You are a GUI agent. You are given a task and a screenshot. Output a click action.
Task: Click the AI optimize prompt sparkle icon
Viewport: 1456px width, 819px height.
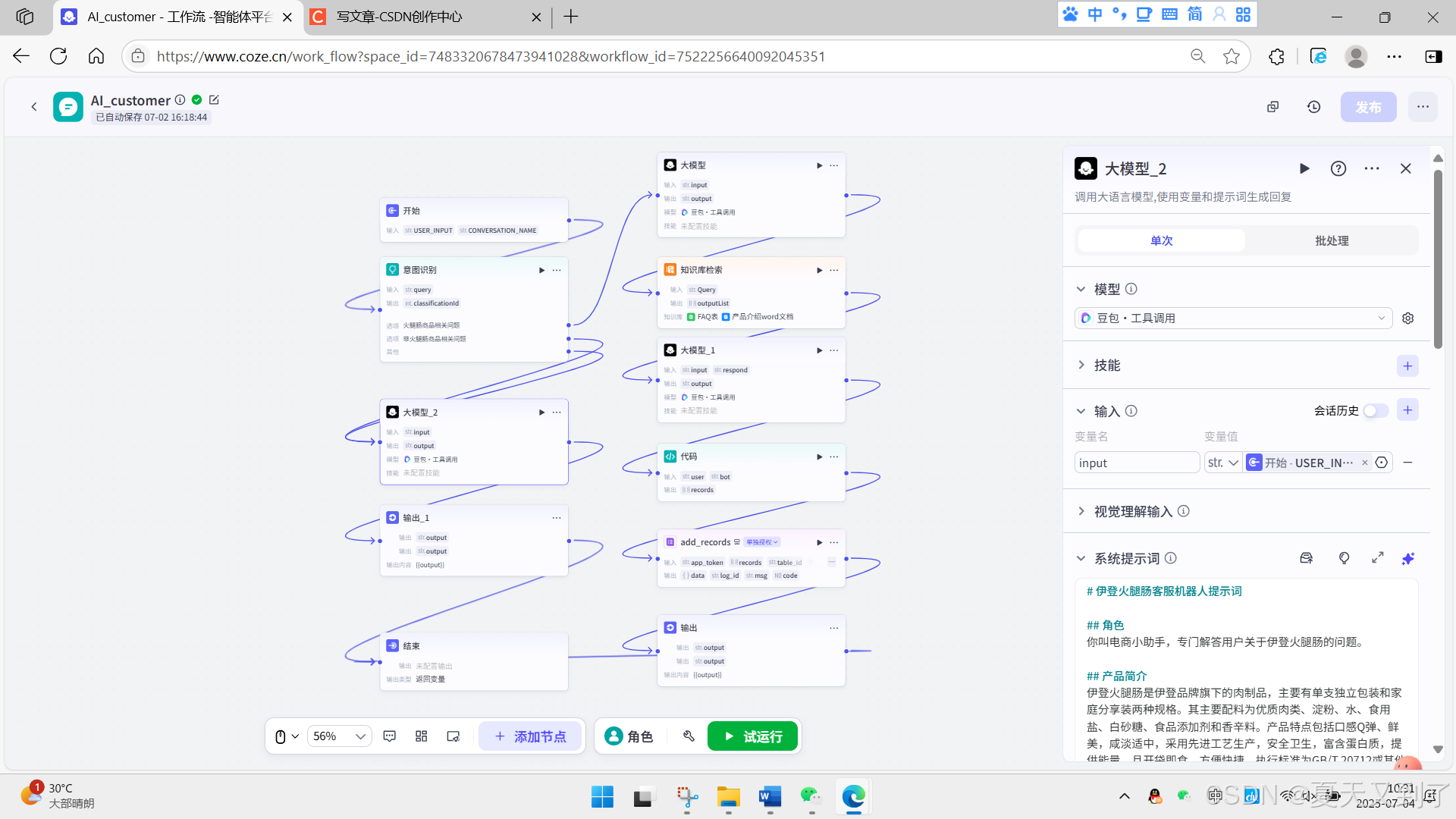tap(1407, 558)
